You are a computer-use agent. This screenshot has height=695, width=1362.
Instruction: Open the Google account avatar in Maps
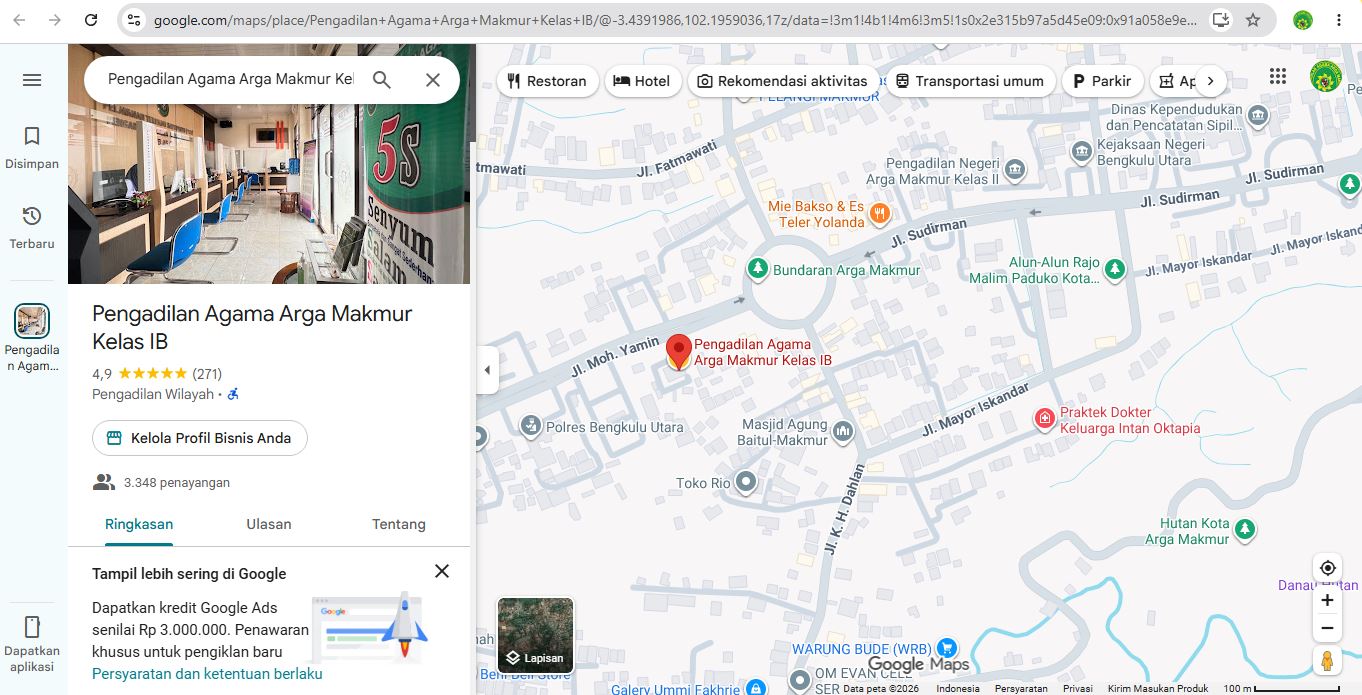[x=1326, y=77]
